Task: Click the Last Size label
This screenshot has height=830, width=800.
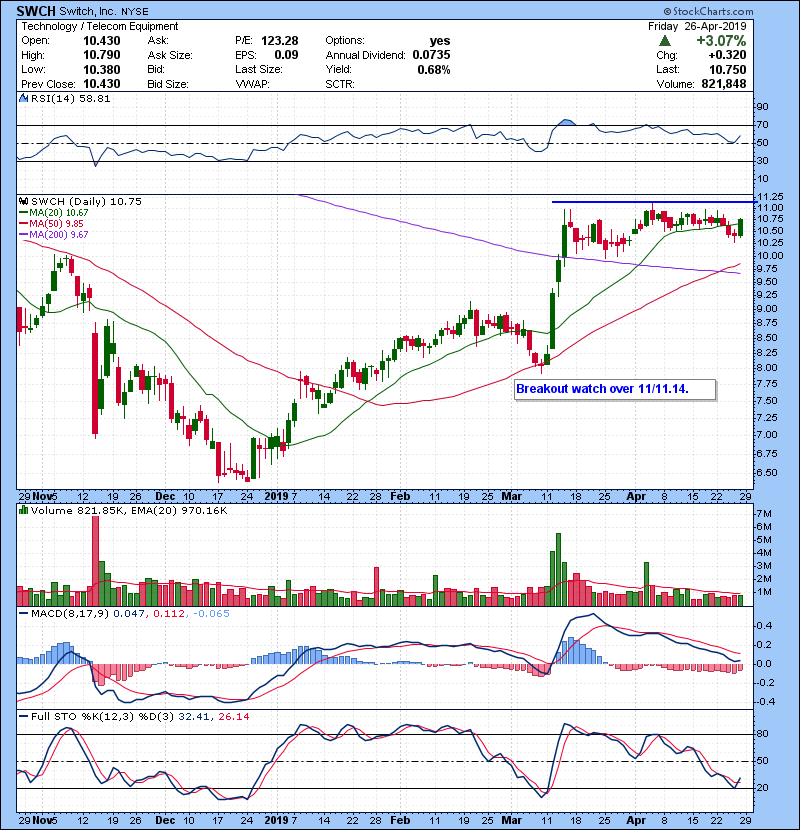Action: click(x=259, y=69)
